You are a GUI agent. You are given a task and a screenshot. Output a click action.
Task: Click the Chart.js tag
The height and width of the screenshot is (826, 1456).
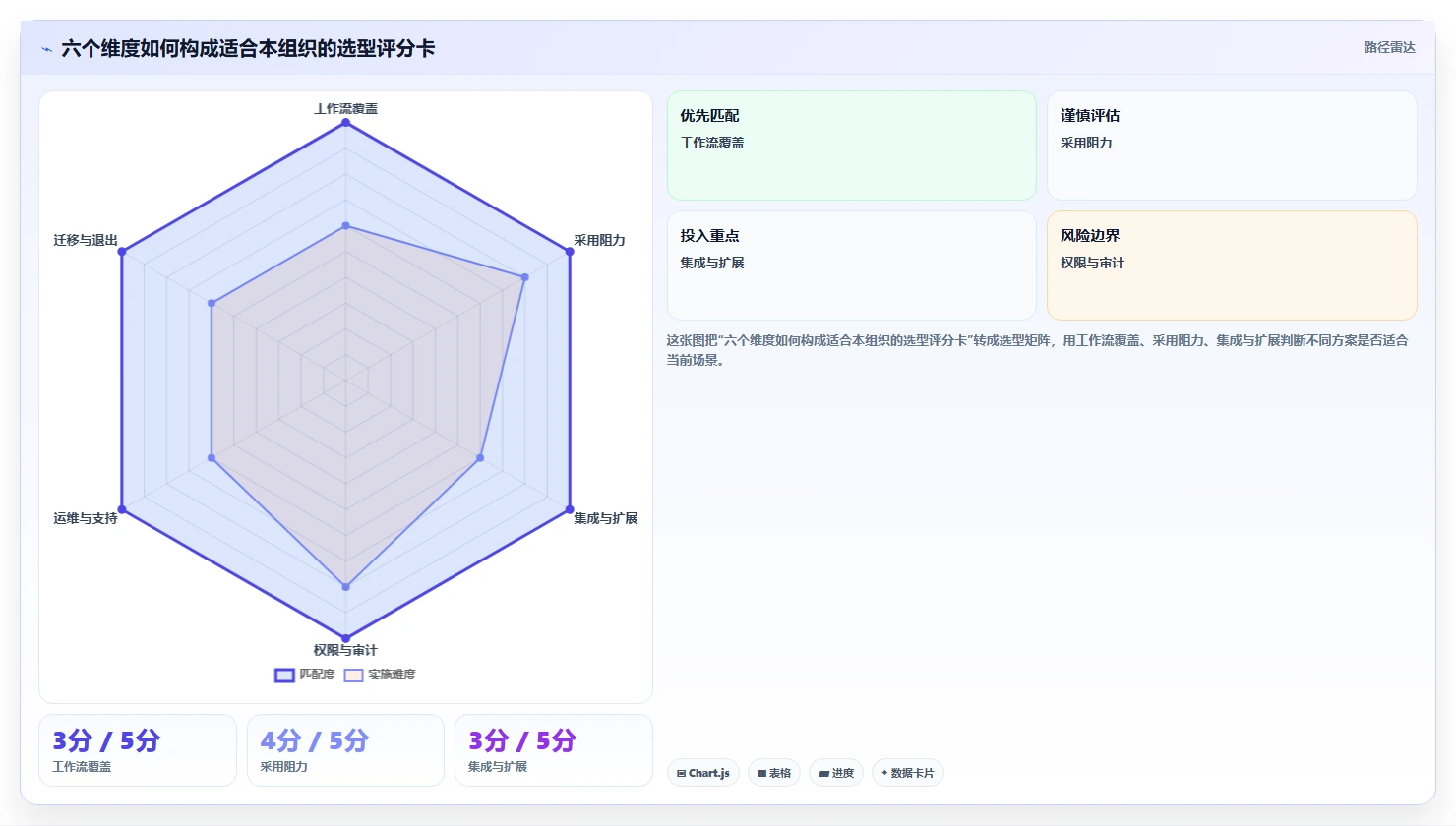[x=703, y=773]
